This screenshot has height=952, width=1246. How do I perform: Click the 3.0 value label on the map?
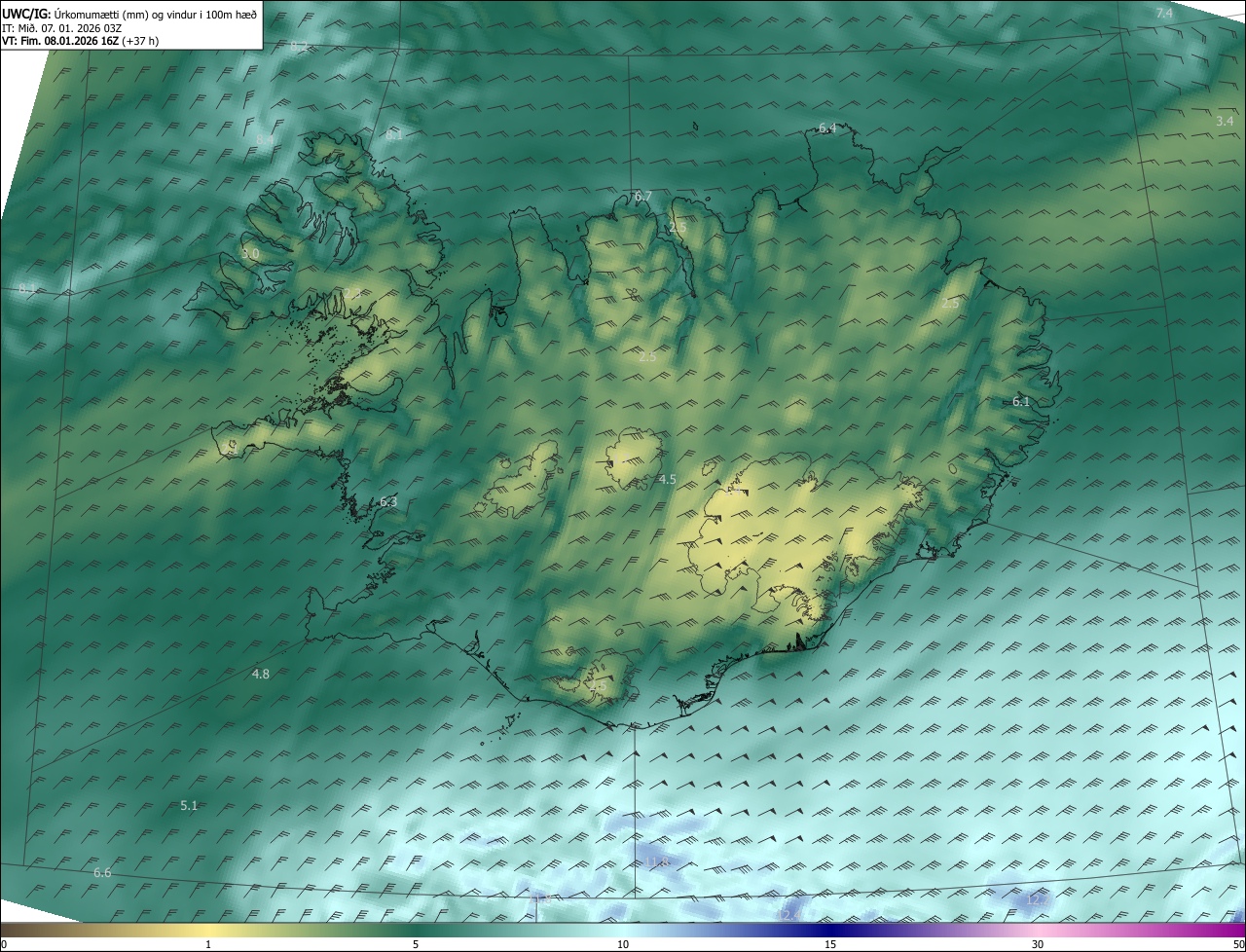(x=250, y=253)
